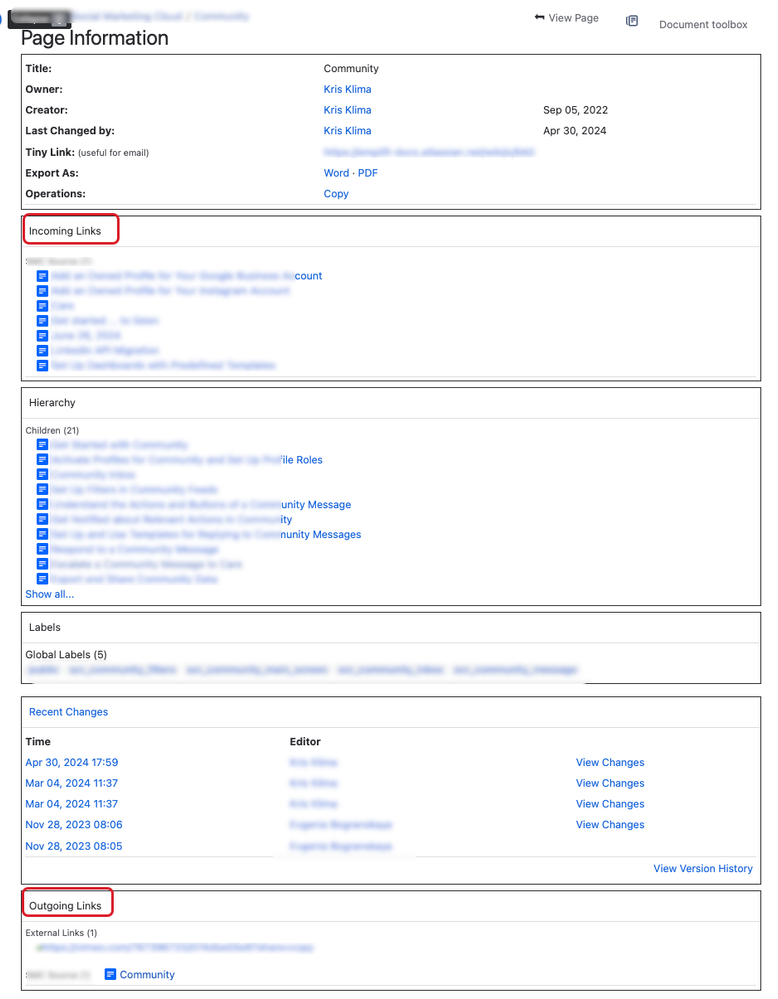The width and height of the screenshot is (778, 999).
Task: Click the Outgoing Links section heading
Action: point(65,905)
